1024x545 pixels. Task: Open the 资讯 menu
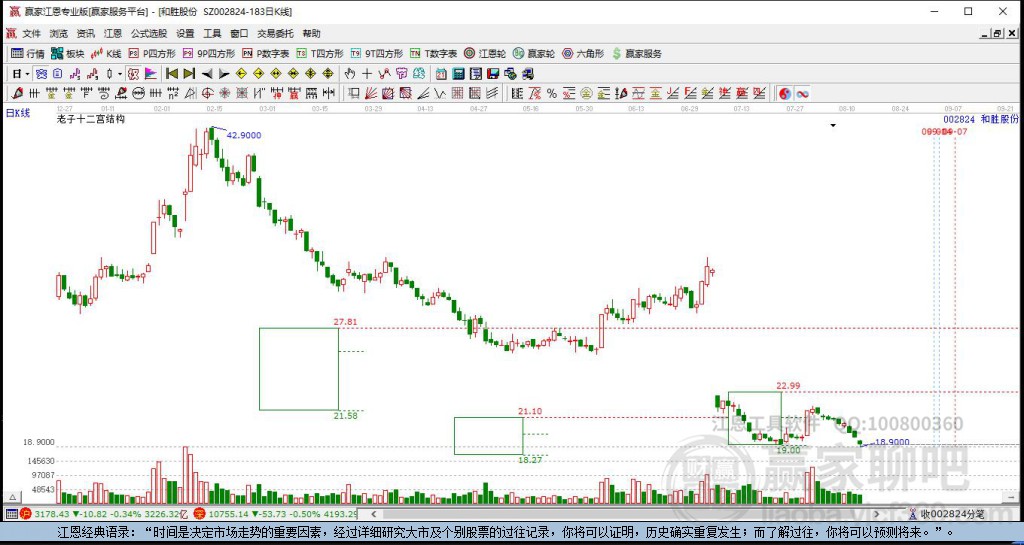coord(86,33)
